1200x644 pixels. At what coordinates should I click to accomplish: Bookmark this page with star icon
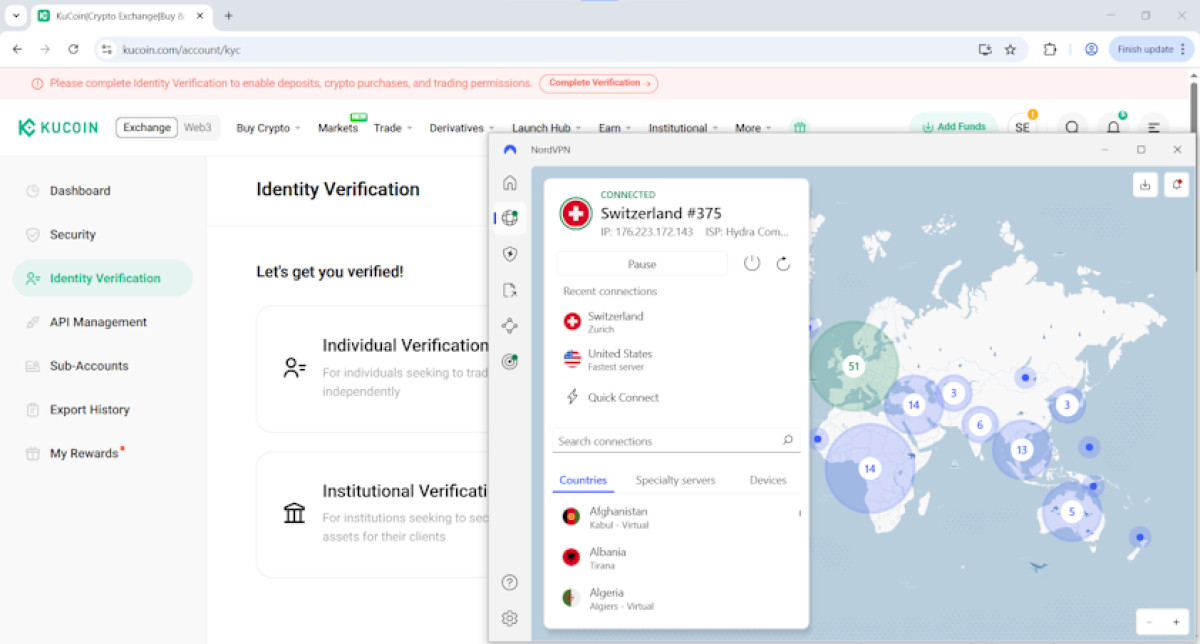point(1010,49)
